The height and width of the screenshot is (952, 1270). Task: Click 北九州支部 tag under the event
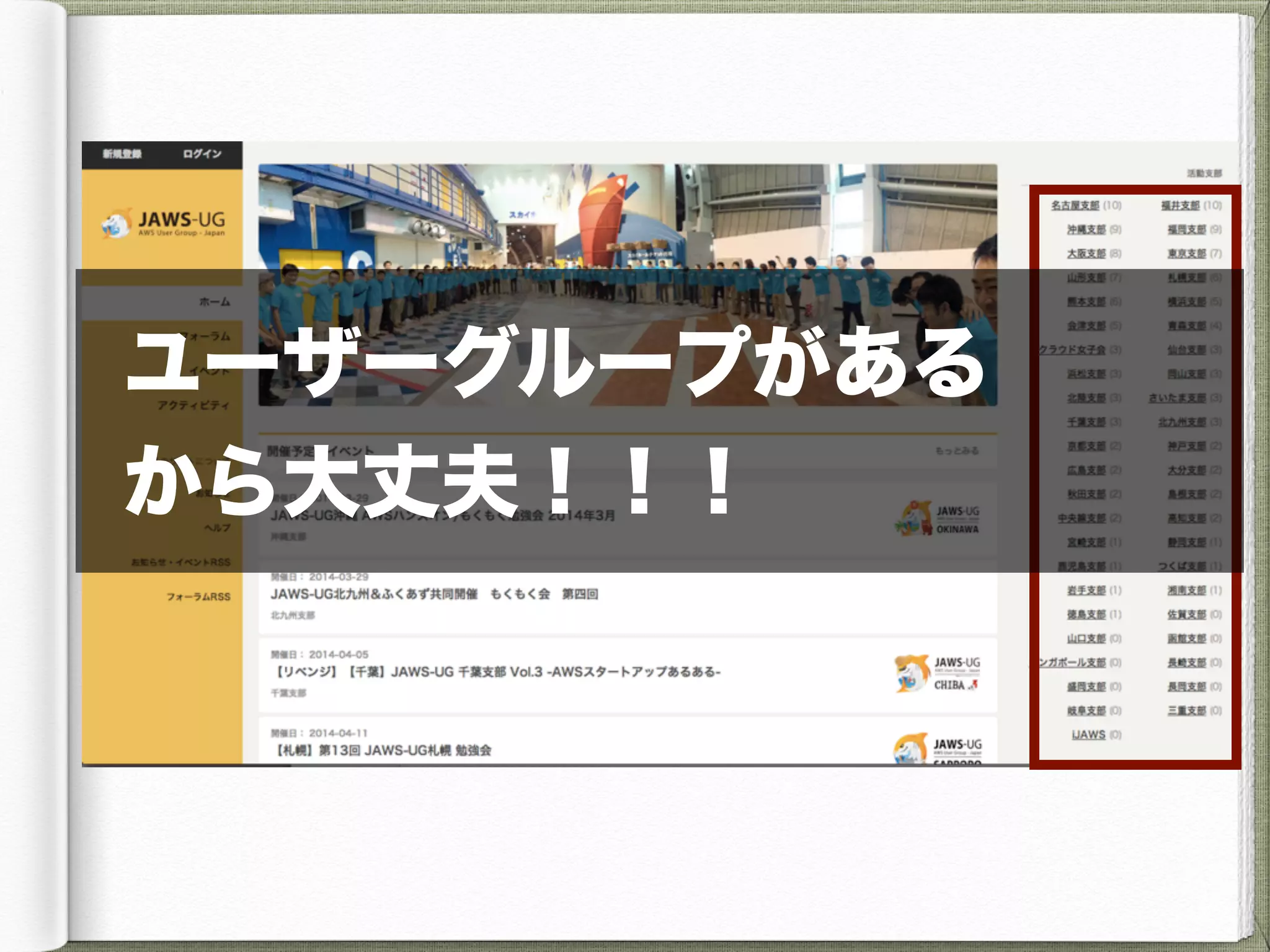293,615
